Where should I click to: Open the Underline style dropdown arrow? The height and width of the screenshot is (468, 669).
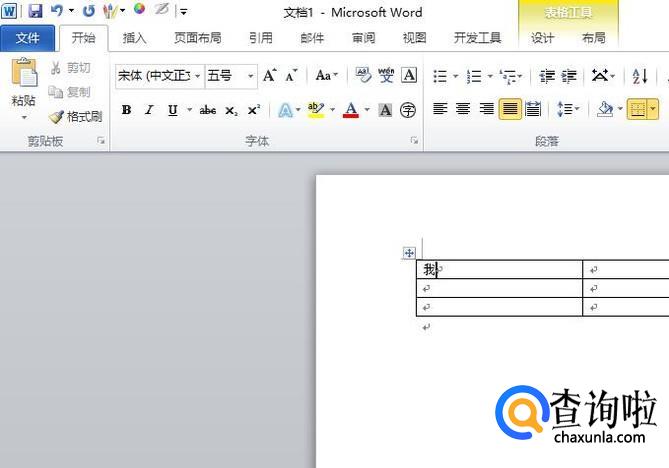(189, 110)
